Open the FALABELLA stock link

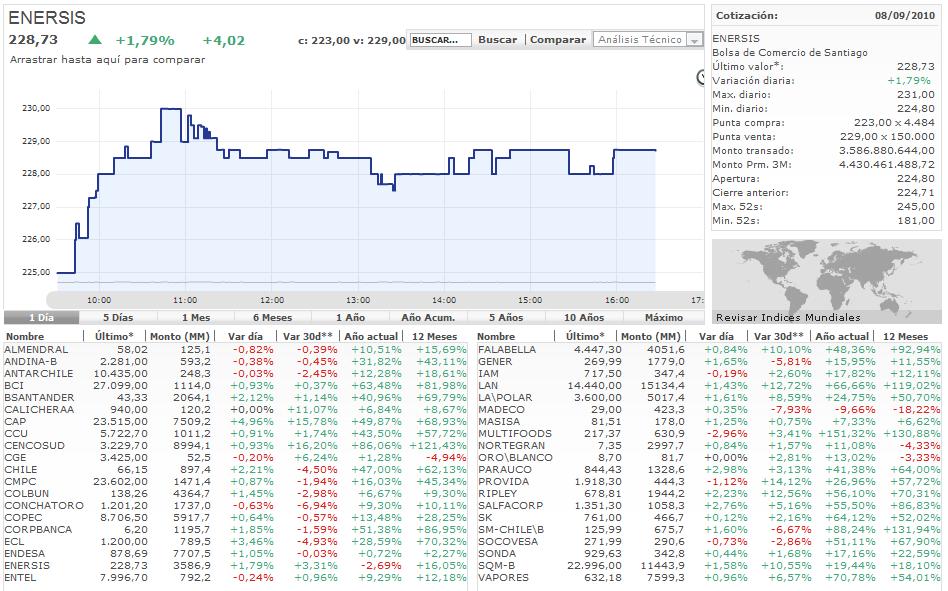click(x=507, y=349)
